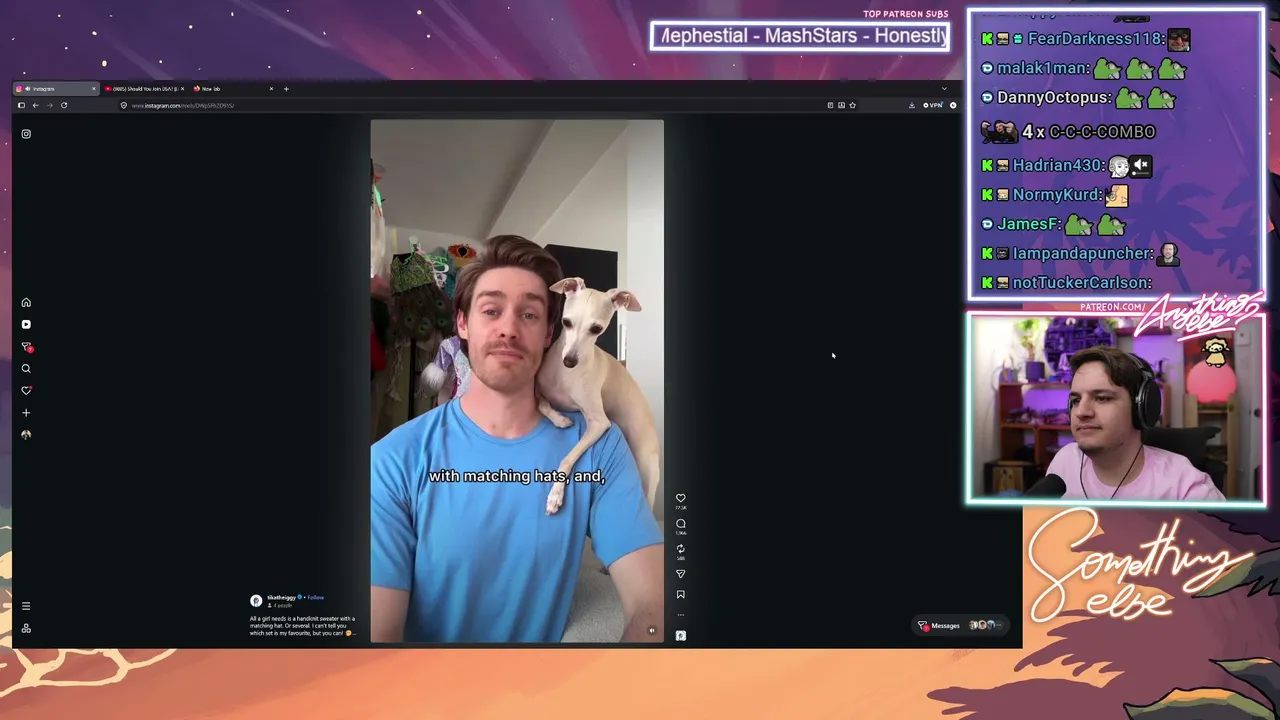Switch to the New Tab tab

233,89
